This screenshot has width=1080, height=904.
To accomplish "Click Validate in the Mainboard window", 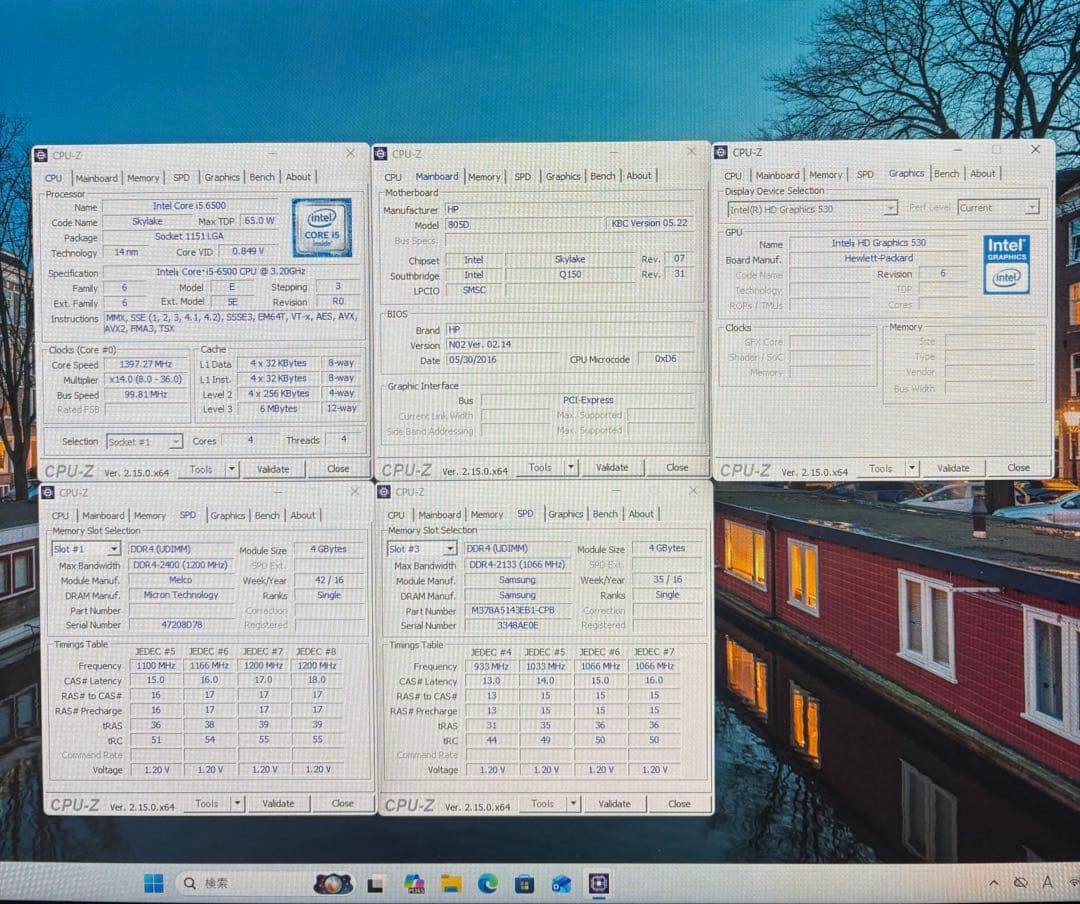I will [612, 467].
